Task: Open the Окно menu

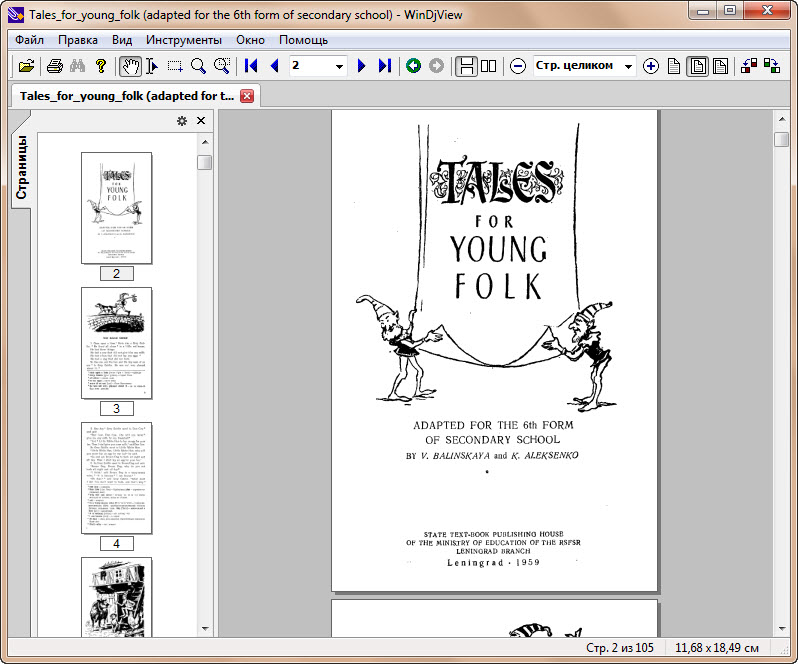Action: point(250,40)
